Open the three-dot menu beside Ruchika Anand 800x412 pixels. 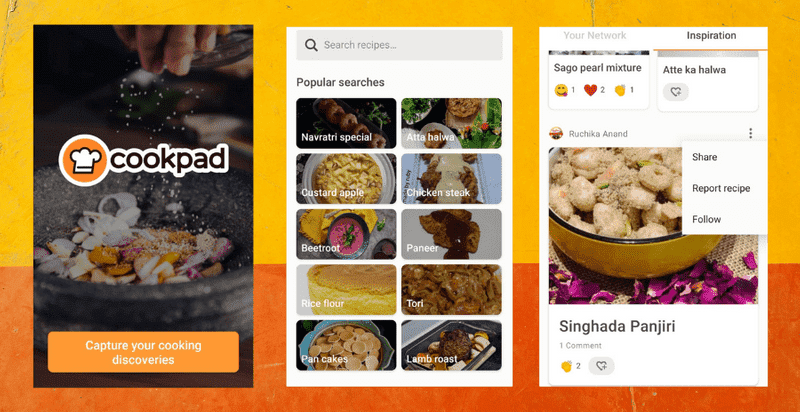point(751,134)
